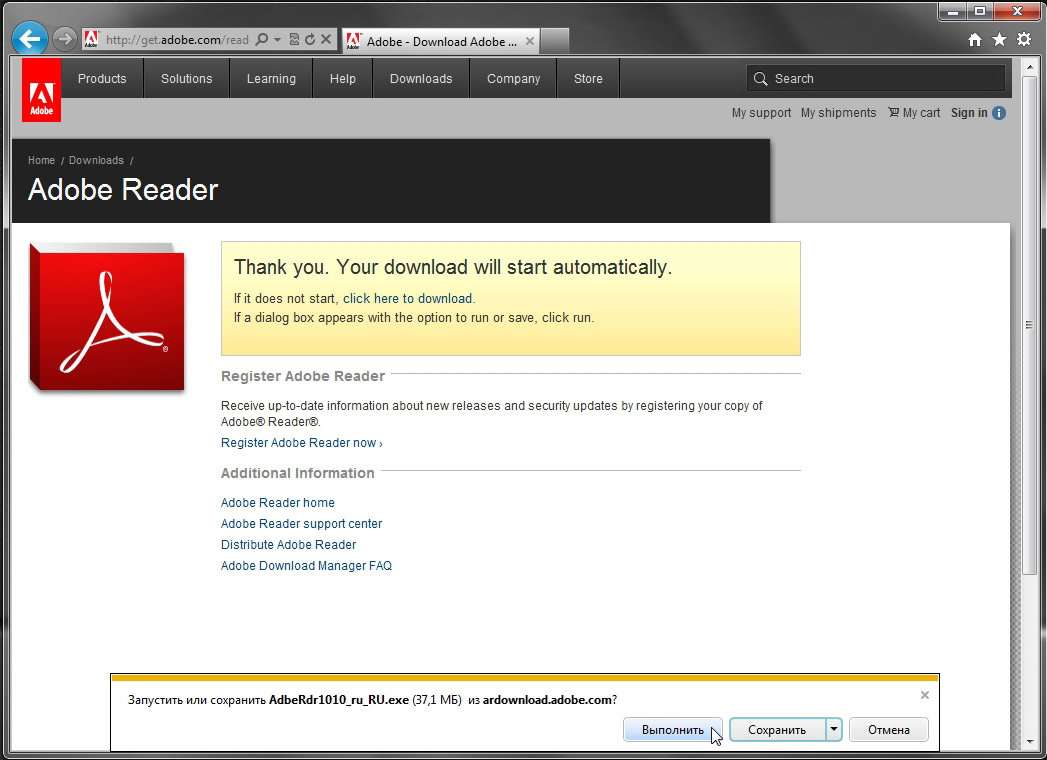Viewport: 1047px width, 760px height.
Task: Go to Downloads breadcrumb
Action: point(96,160)
